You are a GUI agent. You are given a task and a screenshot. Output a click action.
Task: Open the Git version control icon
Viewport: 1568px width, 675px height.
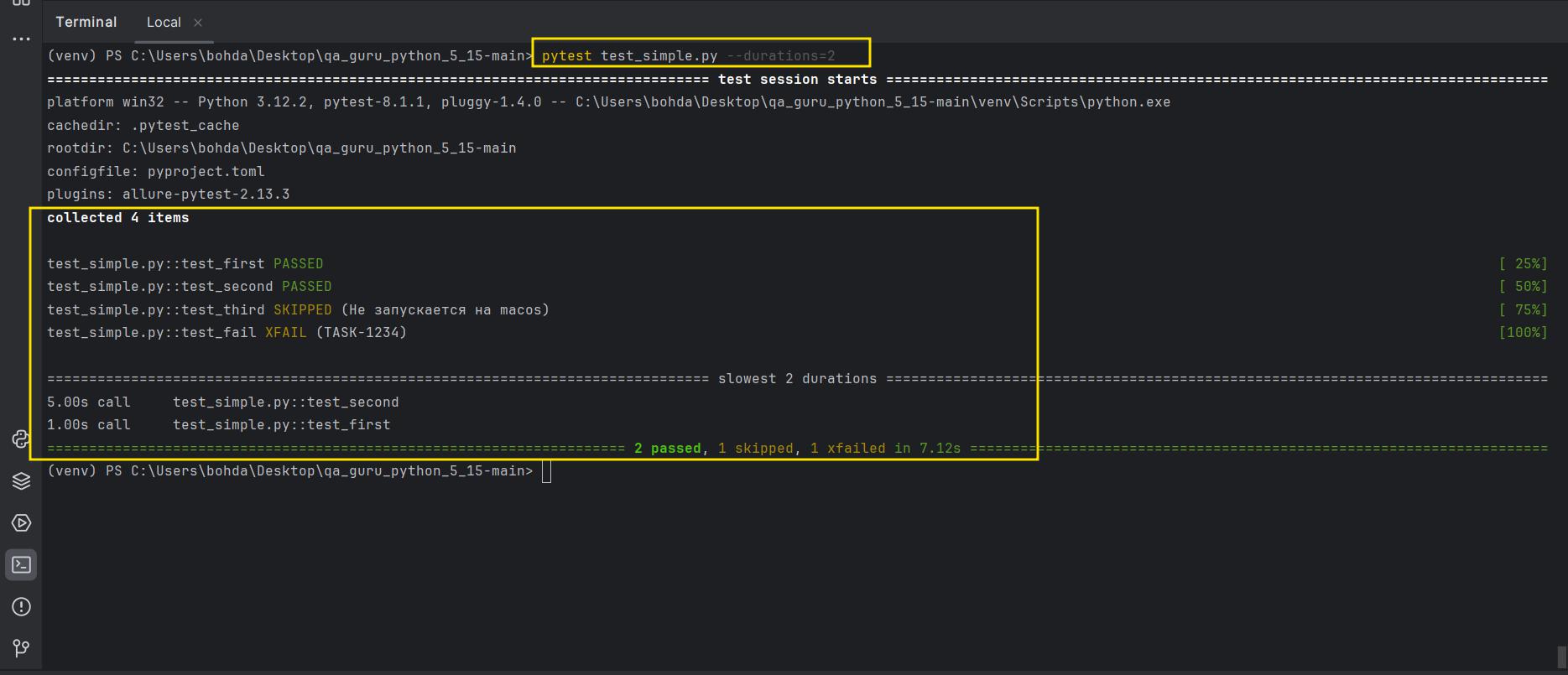21,648
